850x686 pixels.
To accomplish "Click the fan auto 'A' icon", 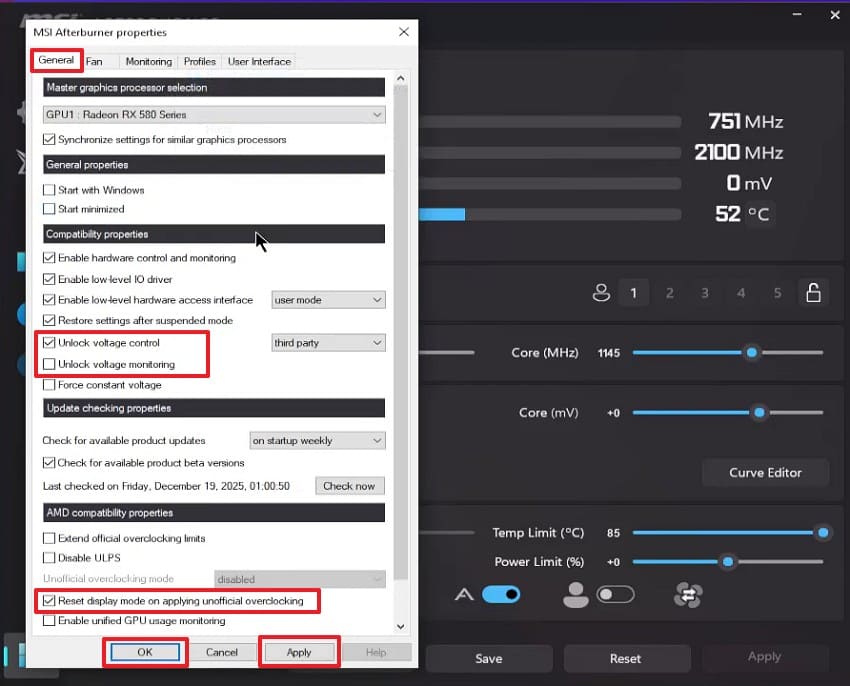I will (x=464, y=595).
